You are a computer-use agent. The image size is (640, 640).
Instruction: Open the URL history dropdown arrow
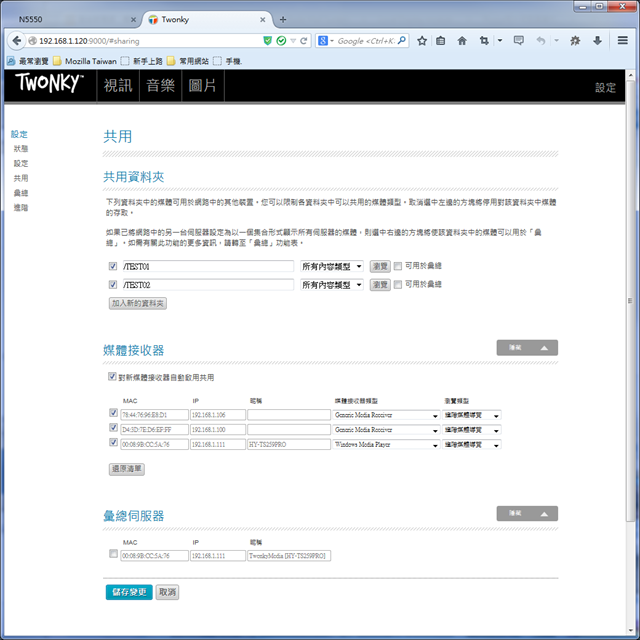293,41
